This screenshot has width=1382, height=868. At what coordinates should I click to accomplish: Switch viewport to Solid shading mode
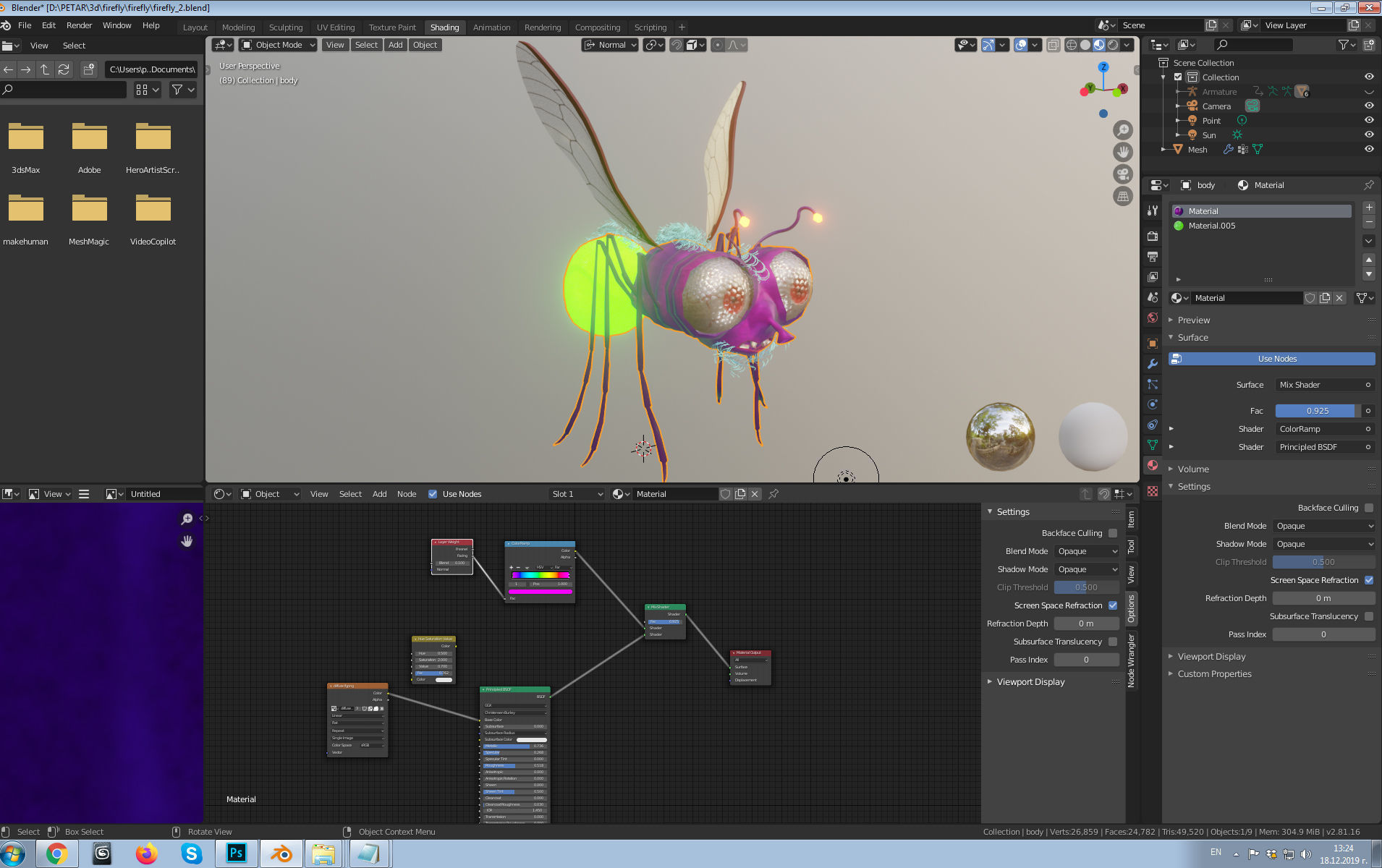(1085, 45)
